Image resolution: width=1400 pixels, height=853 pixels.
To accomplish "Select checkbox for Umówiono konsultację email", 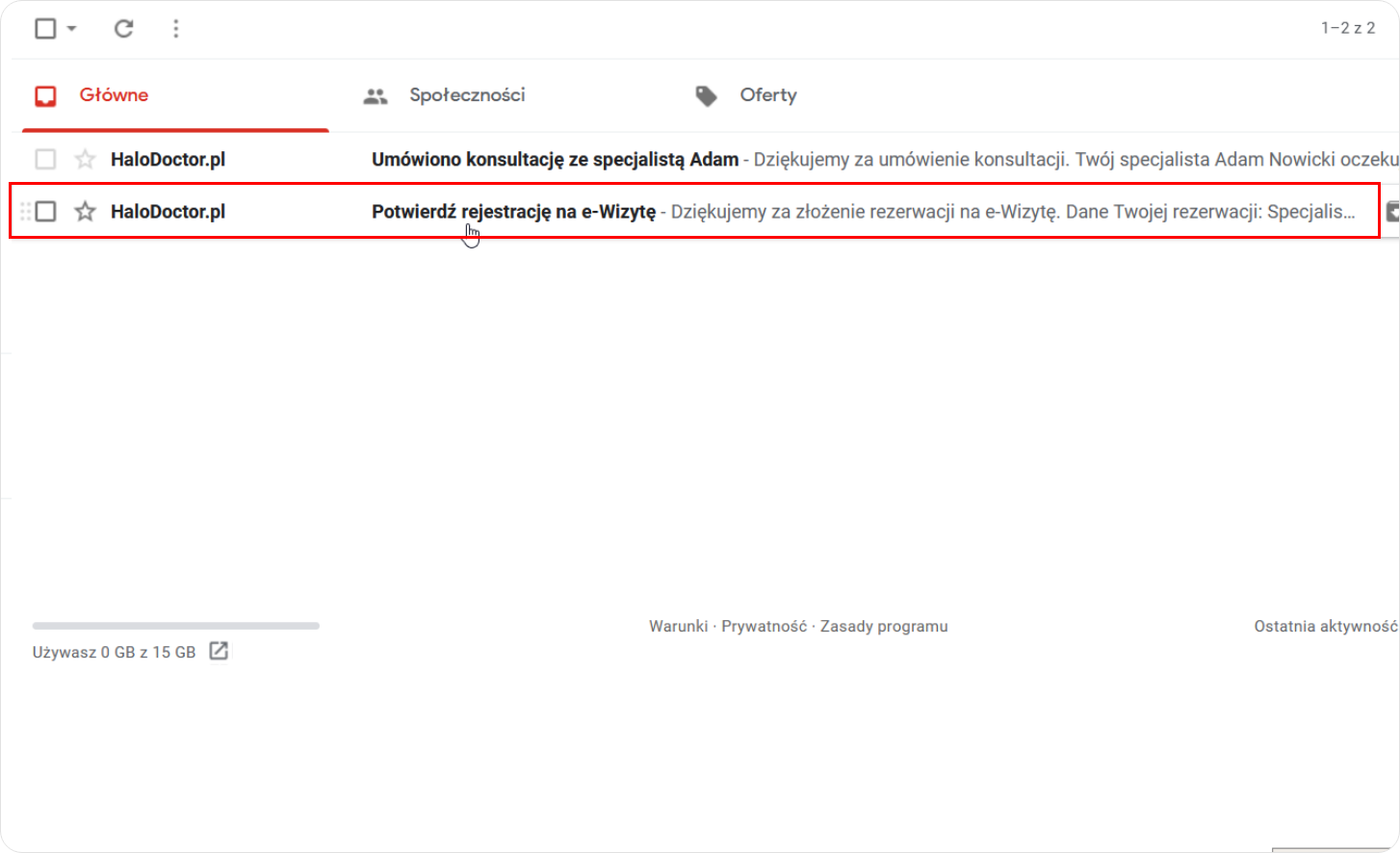I will [x=45, y=159].
